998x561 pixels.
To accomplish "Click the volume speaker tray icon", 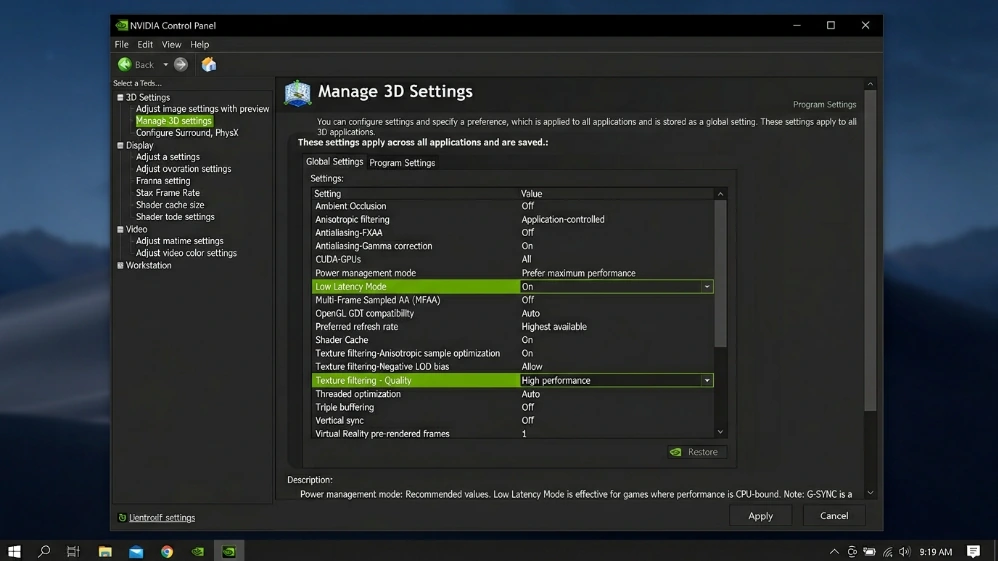I will tap(904, 551).
